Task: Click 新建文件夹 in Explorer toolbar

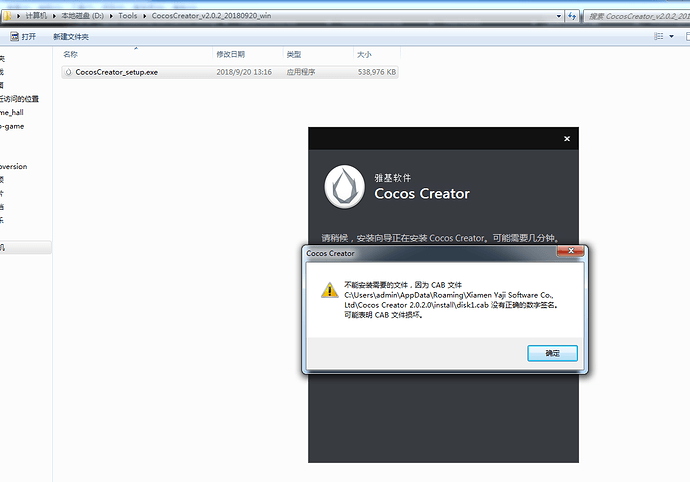Action: (x=71, y=37)
